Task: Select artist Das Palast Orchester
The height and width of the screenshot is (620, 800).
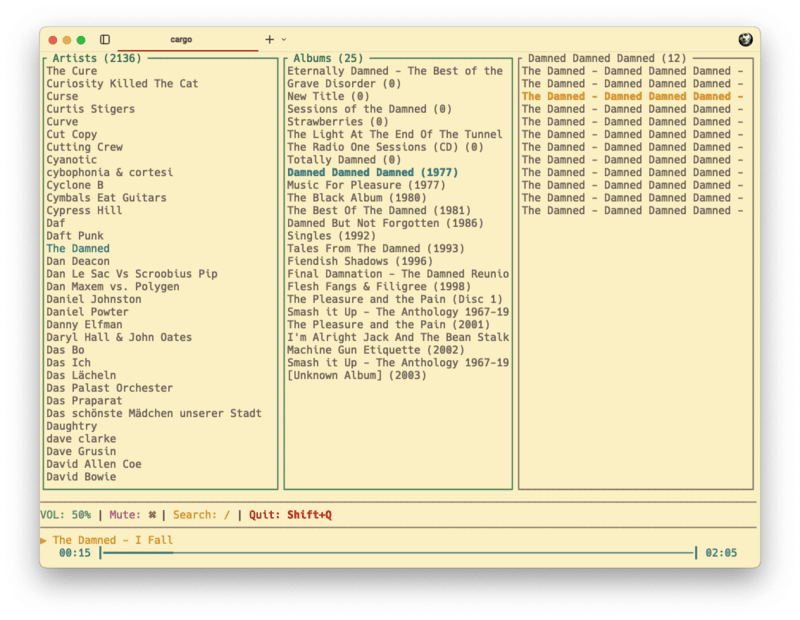Action: pos(110,388)
